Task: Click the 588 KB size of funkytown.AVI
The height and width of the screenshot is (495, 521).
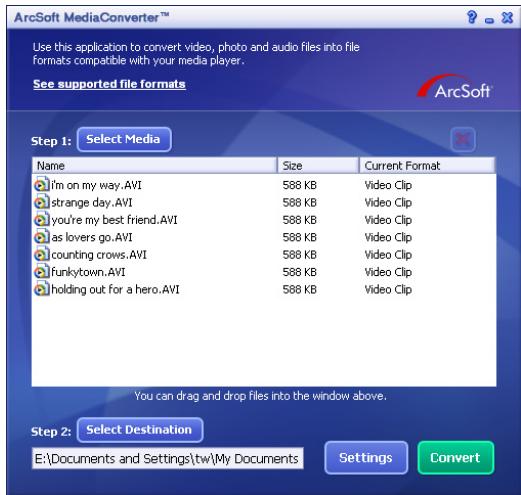Action: (x=299, y=272)
